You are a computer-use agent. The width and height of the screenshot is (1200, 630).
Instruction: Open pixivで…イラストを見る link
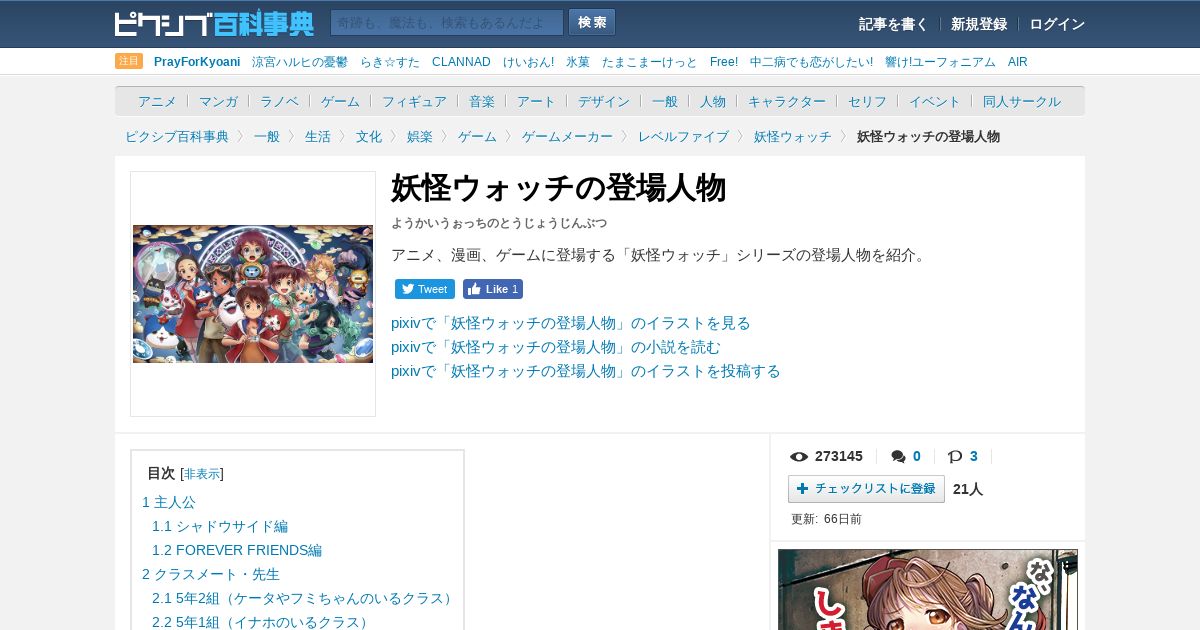coord(571,323)
